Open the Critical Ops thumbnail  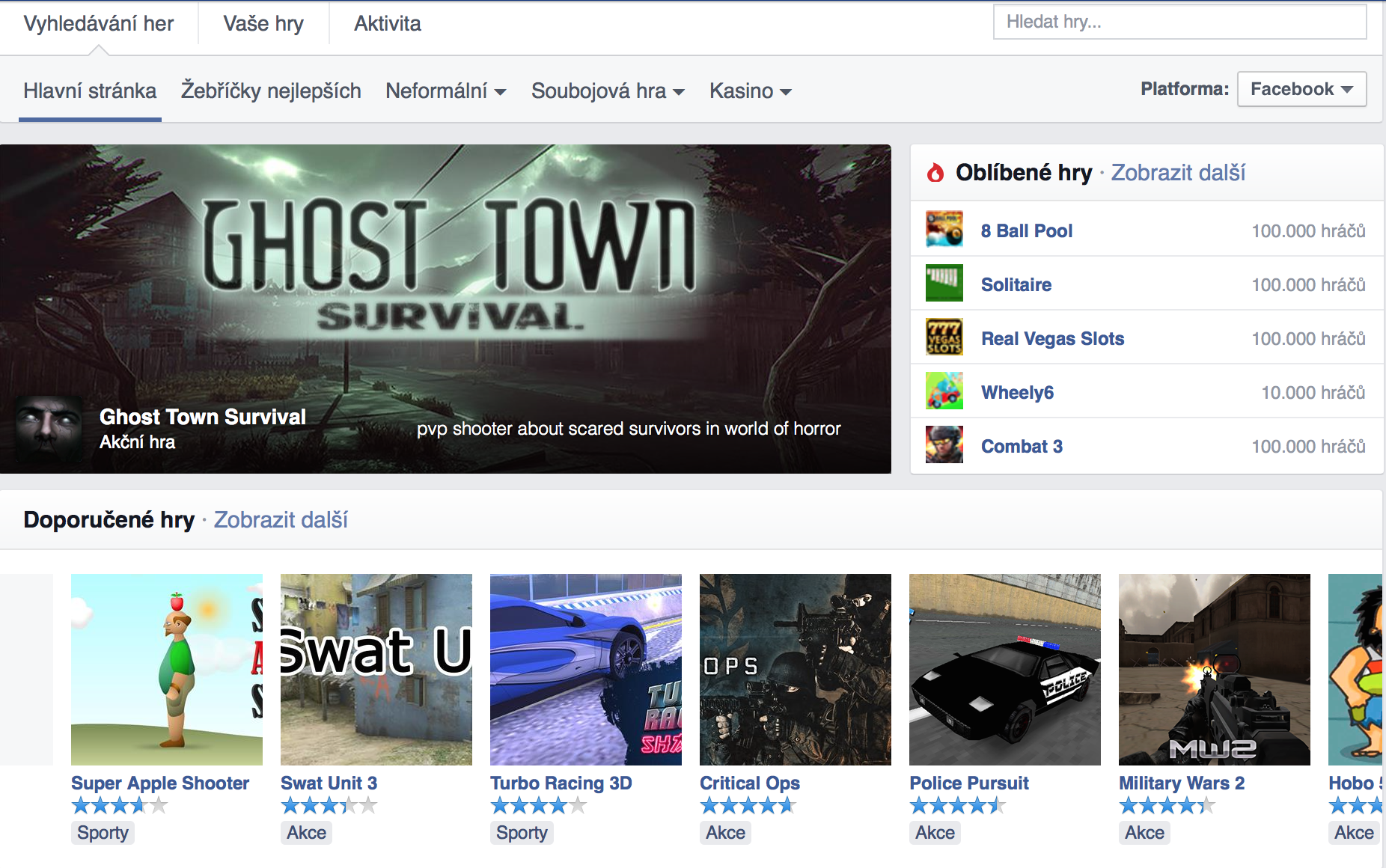[796, 670]
